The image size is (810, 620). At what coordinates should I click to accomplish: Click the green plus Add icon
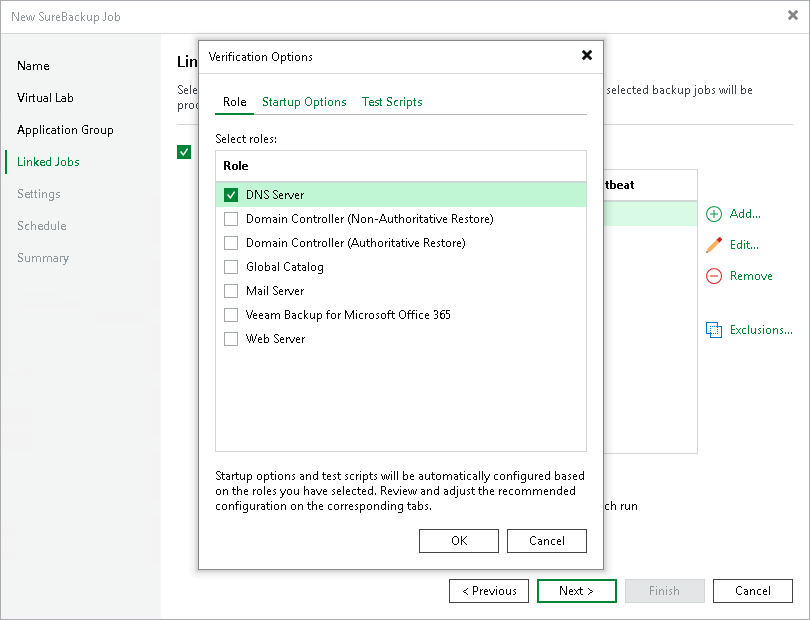pyautogui.click(x=714, y=214)
